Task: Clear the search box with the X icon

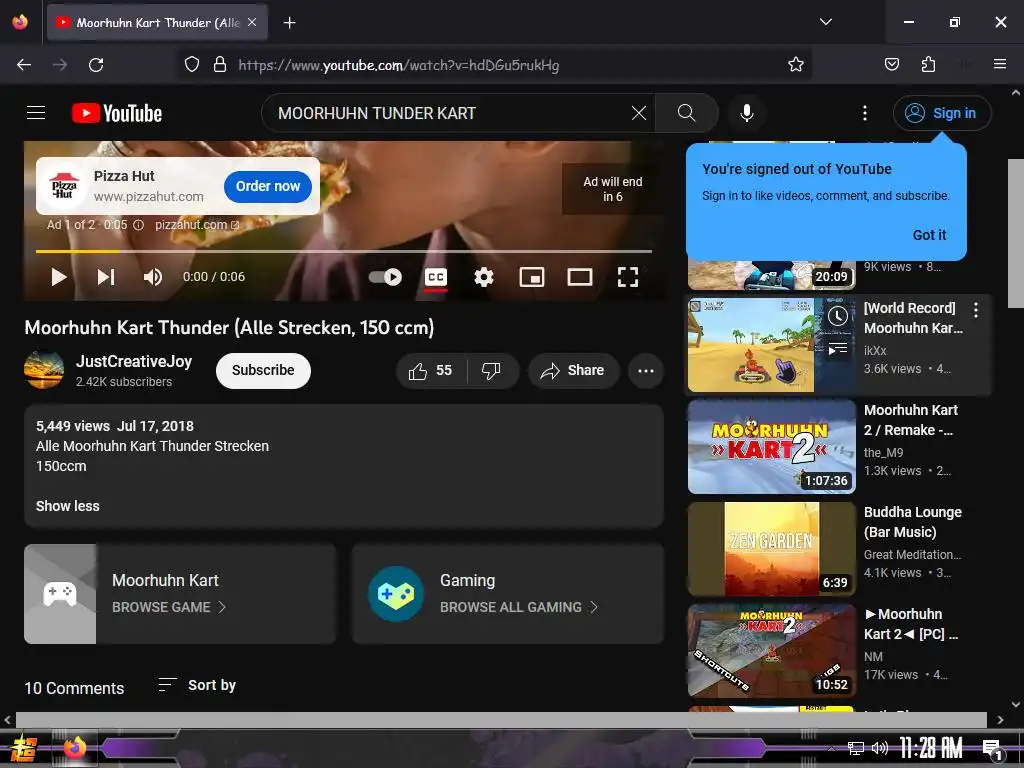Action: pyautogui.click(x=639, y=113)
